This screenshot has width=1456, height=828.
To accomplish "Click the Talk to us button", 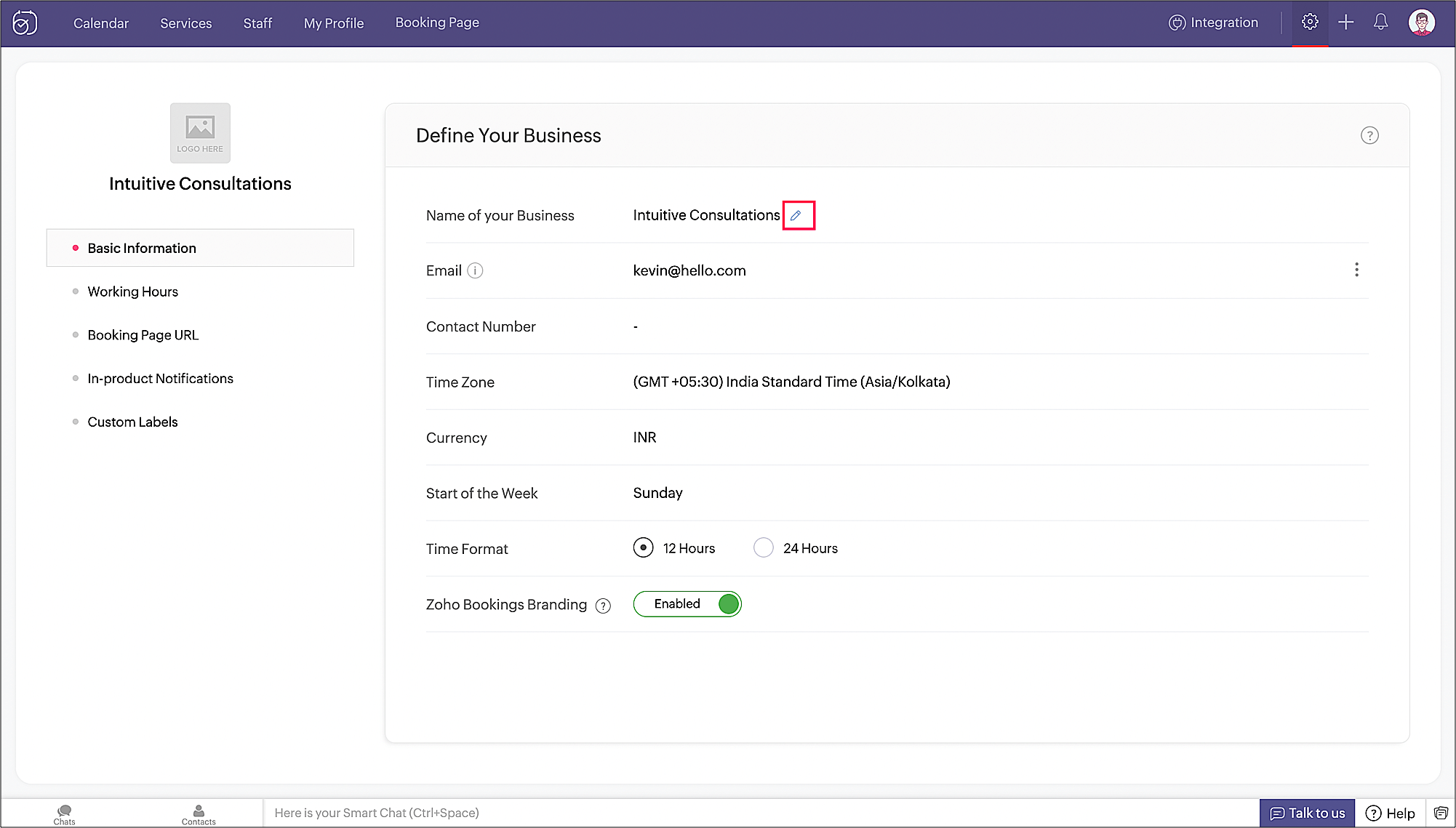I will coord(1307,813).
